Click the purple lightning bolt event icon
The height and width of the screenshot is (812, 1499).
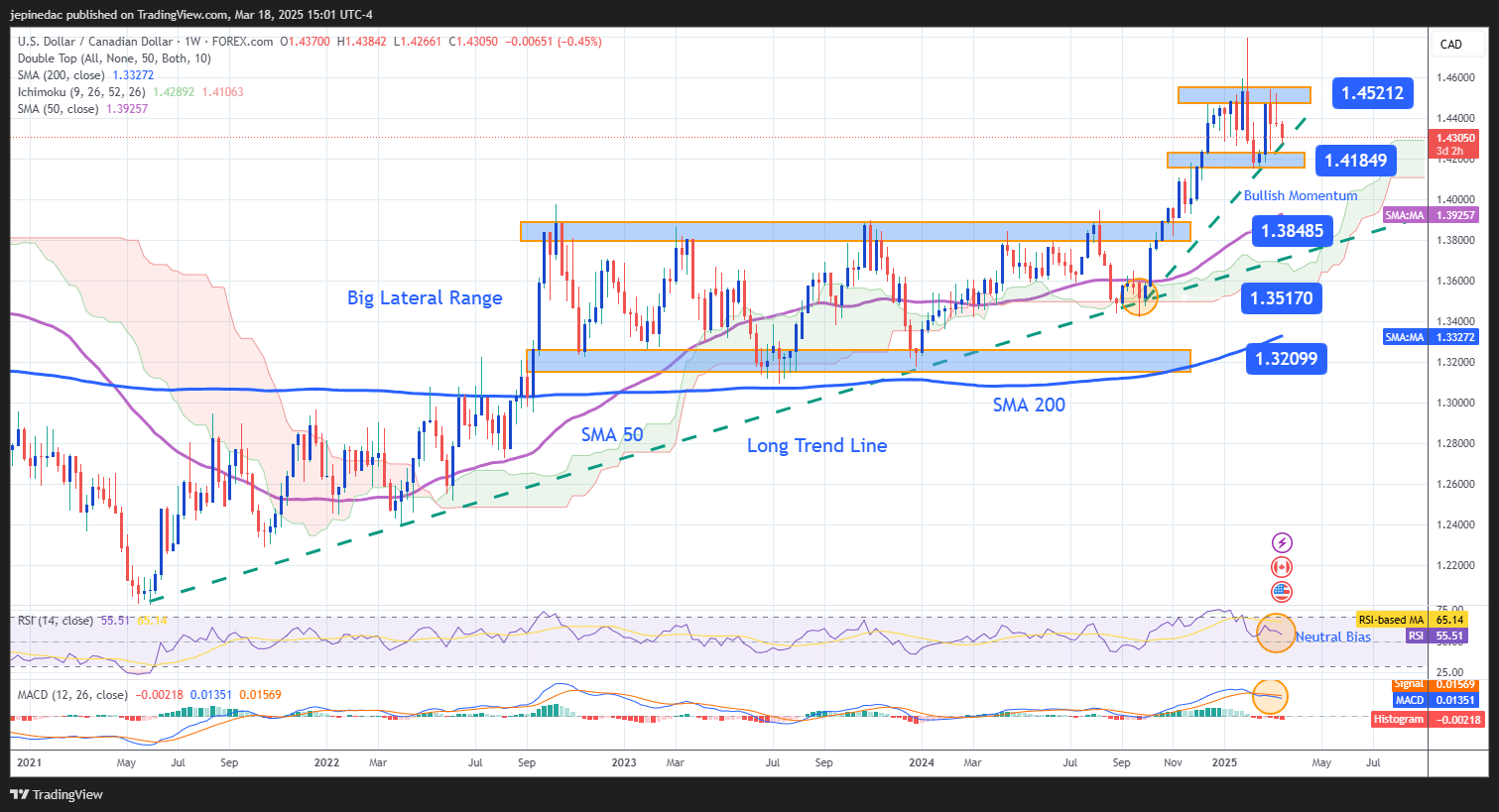click(x=1282, y=542)
